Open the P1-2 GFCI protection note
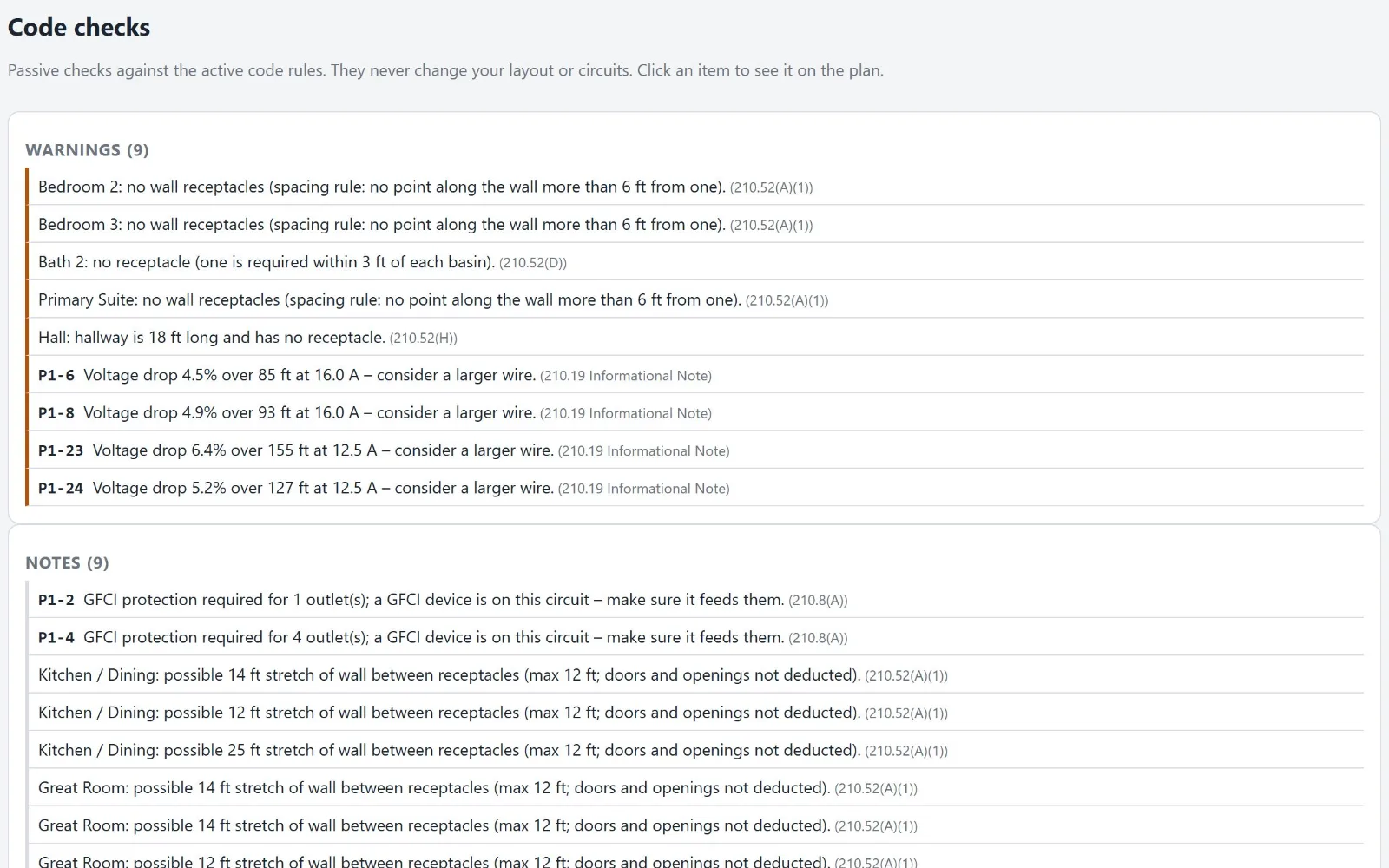The height and width of the screenshot is (868, 1389). (x=694, y=599)
